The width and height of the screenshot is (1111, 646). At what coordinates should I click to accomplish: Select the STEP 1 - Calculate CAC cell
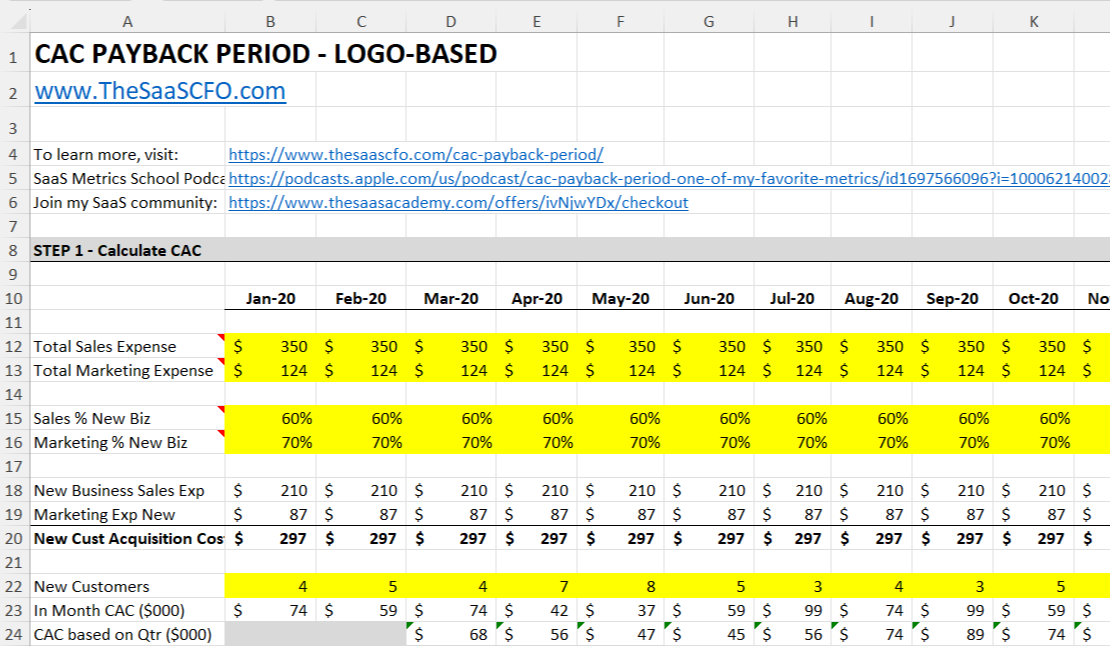pos(117,250)
